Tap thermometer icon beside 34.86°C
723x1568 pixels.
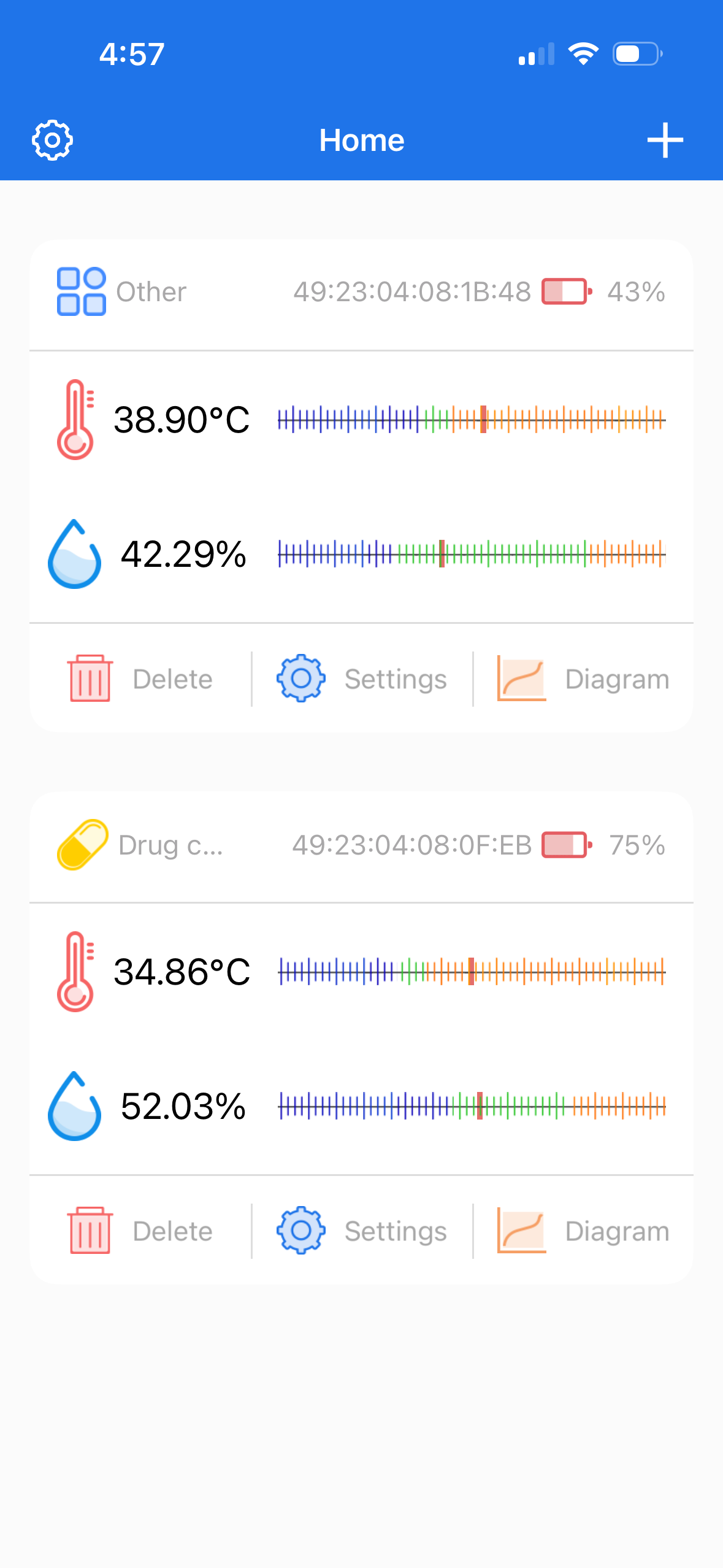(76, 972)
